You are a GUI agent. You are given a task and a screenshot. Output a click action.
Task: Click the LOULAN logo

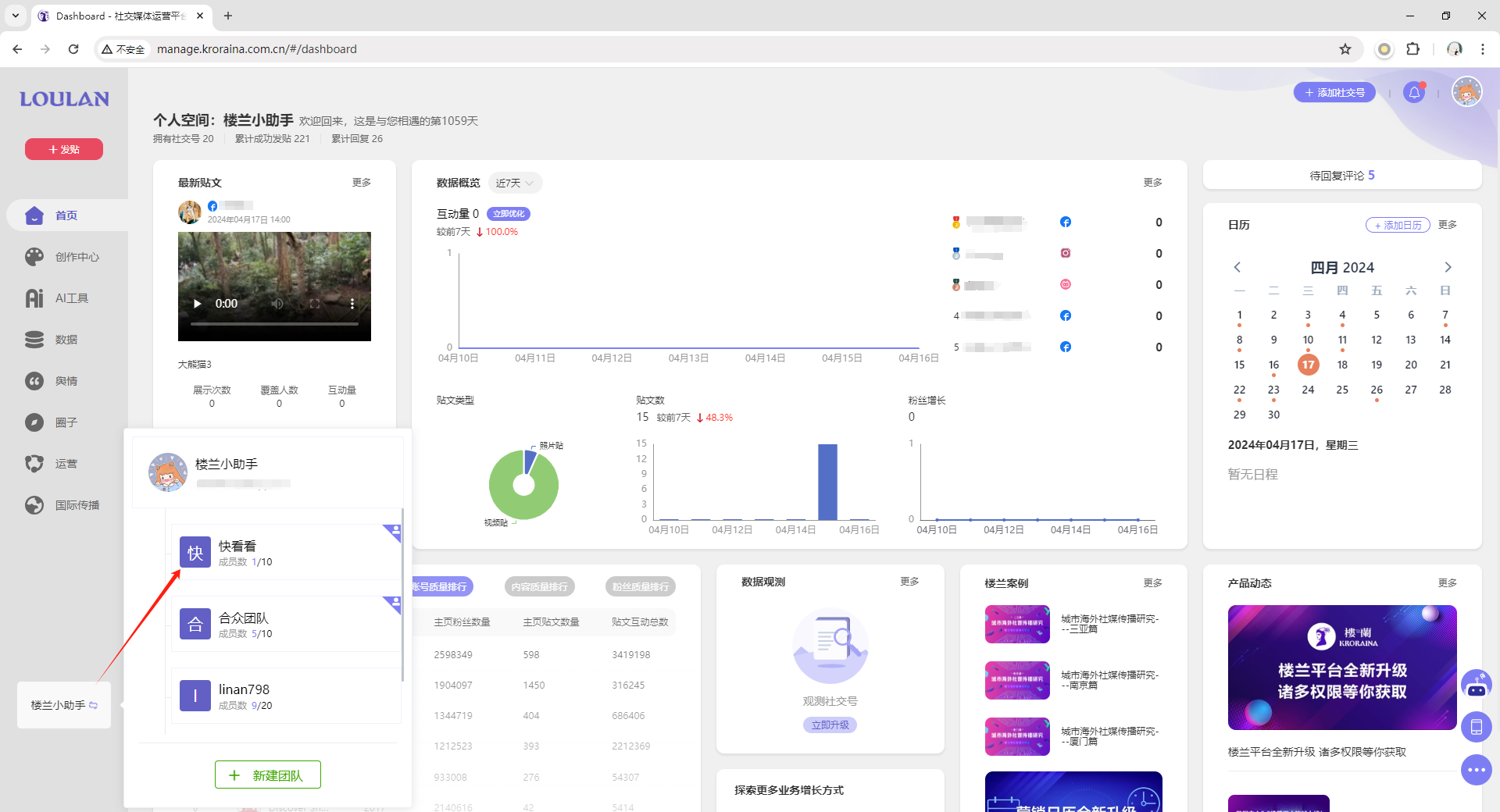click(64, 99)
